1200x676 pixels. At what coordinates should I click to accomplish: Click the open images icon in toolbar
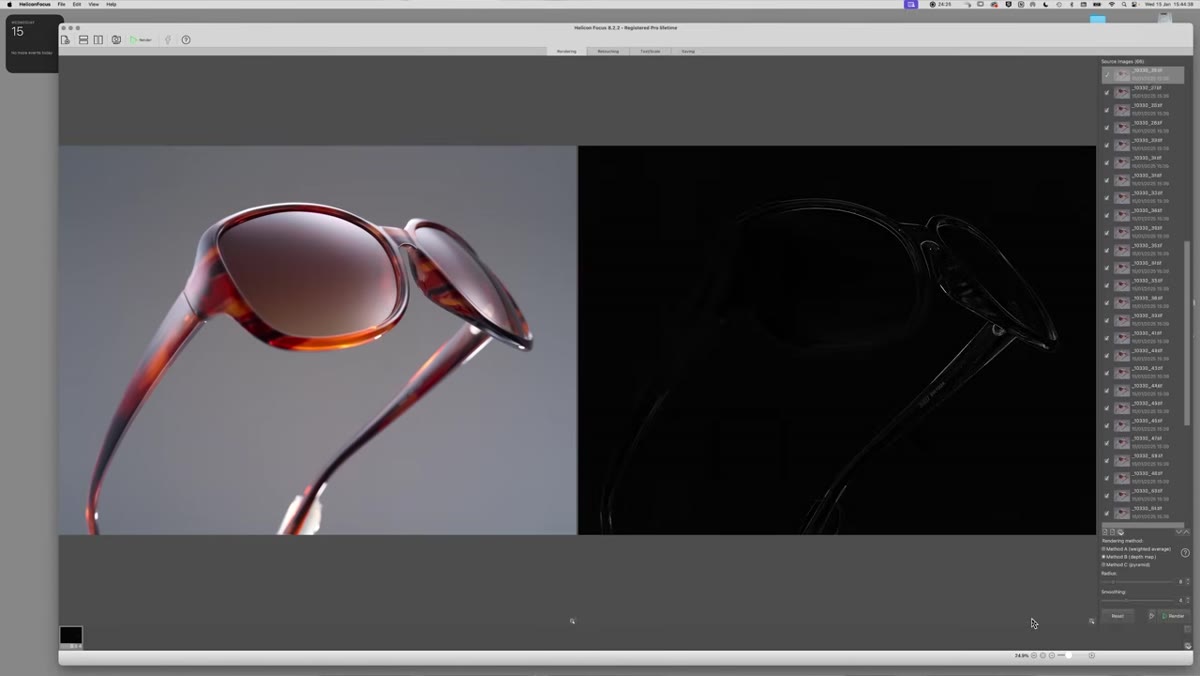[65, 40]
